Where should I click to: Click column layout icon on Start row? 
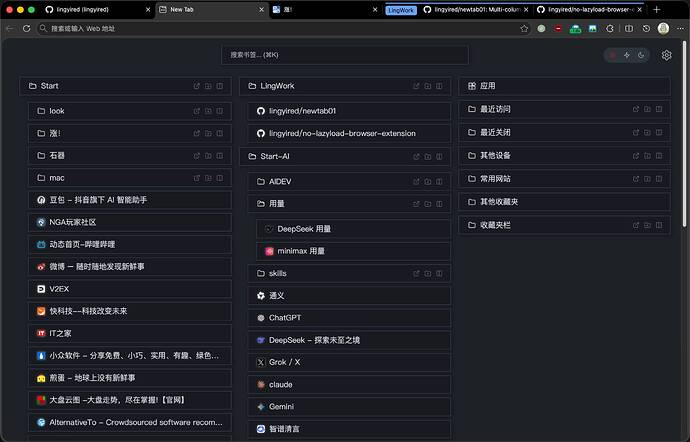(x=220, y=86)
